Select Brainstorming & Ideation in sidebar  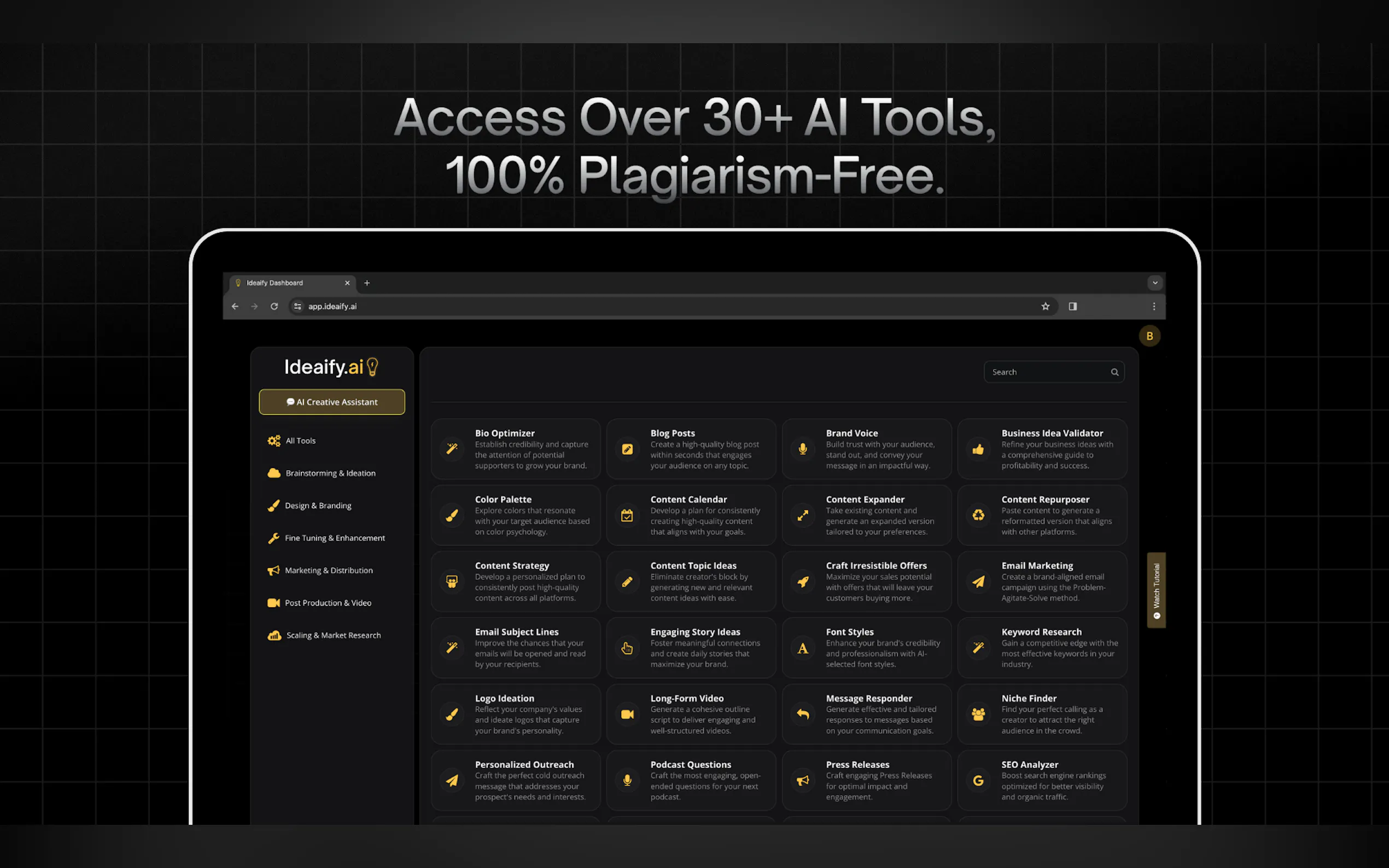pyautogui.click(x=330, y=473)
